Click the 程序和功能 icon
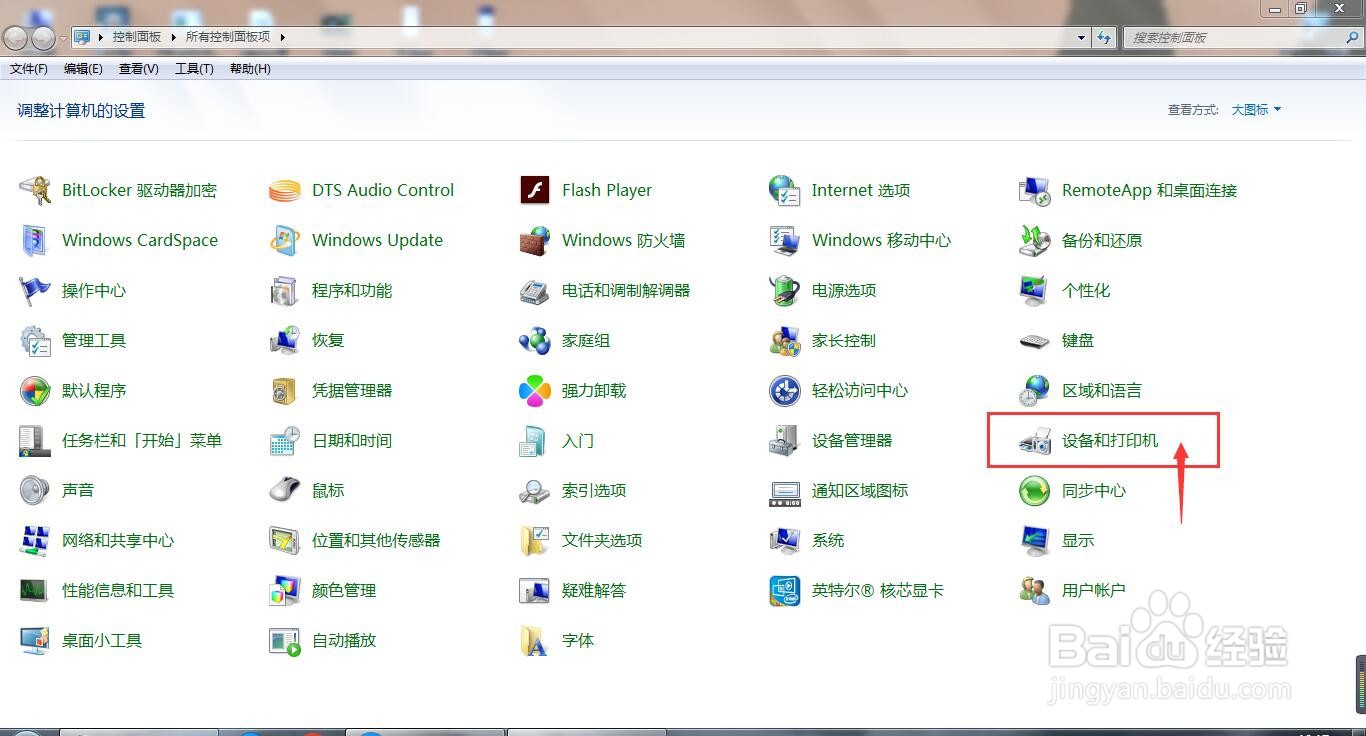 [x=285, y=290]
